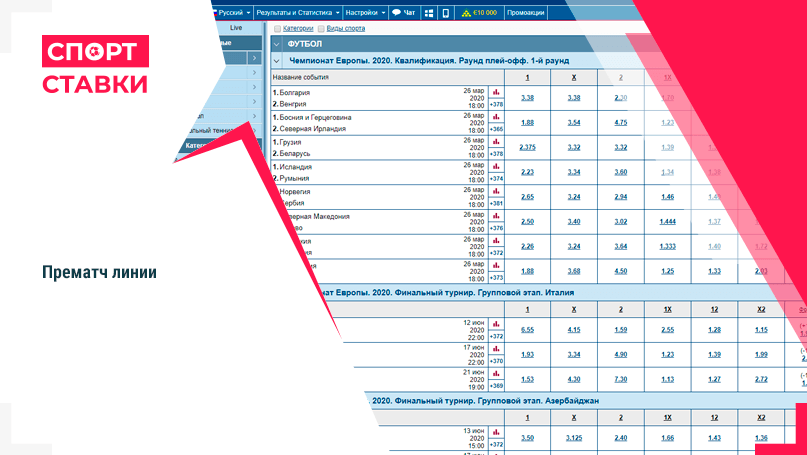Screen dimensions: 807x455
Task: Open statistics icon for Болгария – Венгрия
Action: click(x=497, y=92)
